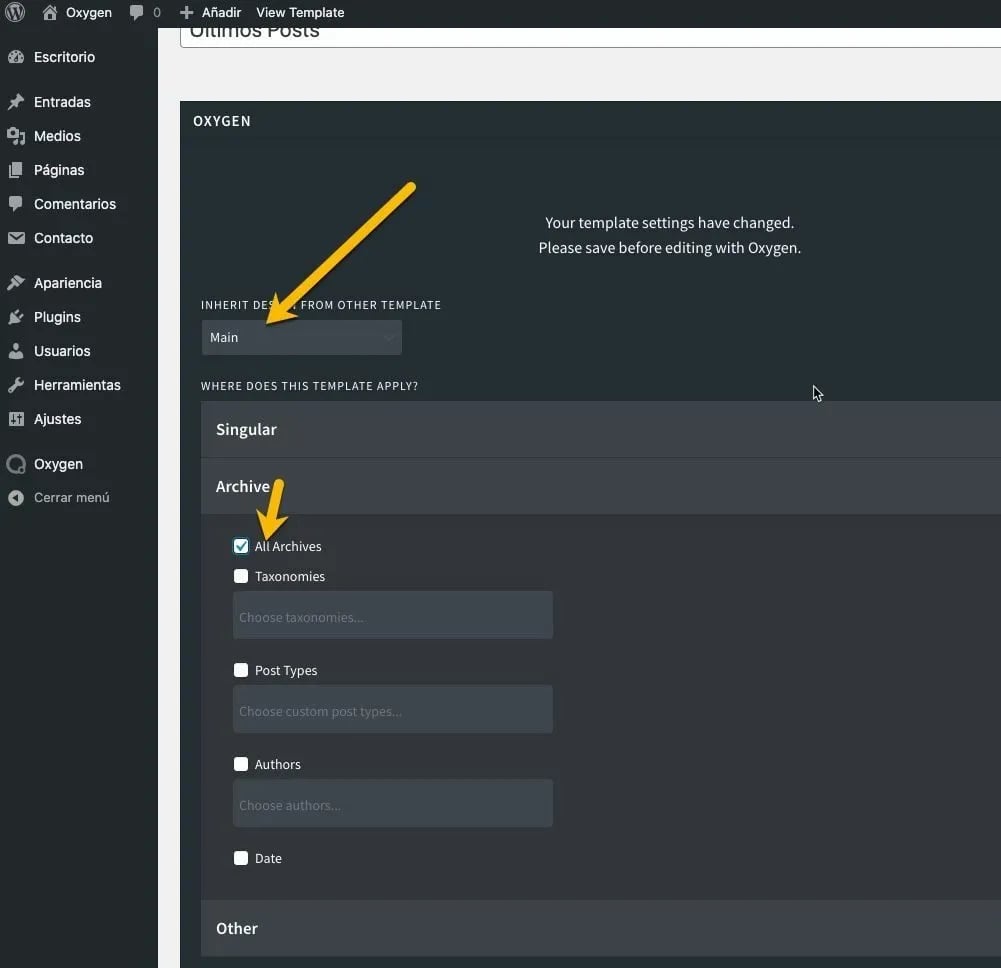Enable the Taxonomies checkbox
Screen dimensions: 1001x968
[x=241, y=576]
